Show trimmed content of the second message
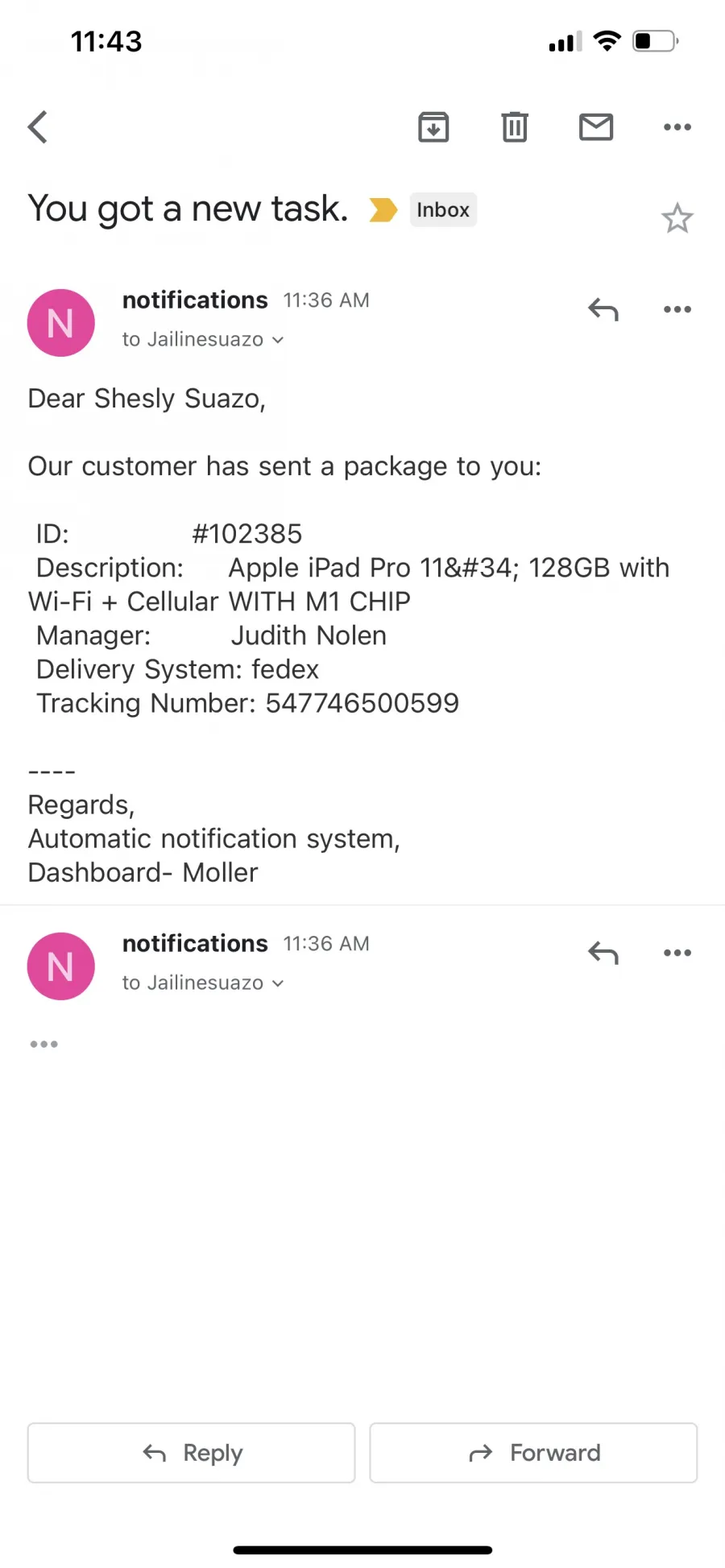This screenshot has height=1568, width=725. [43, 1044]
